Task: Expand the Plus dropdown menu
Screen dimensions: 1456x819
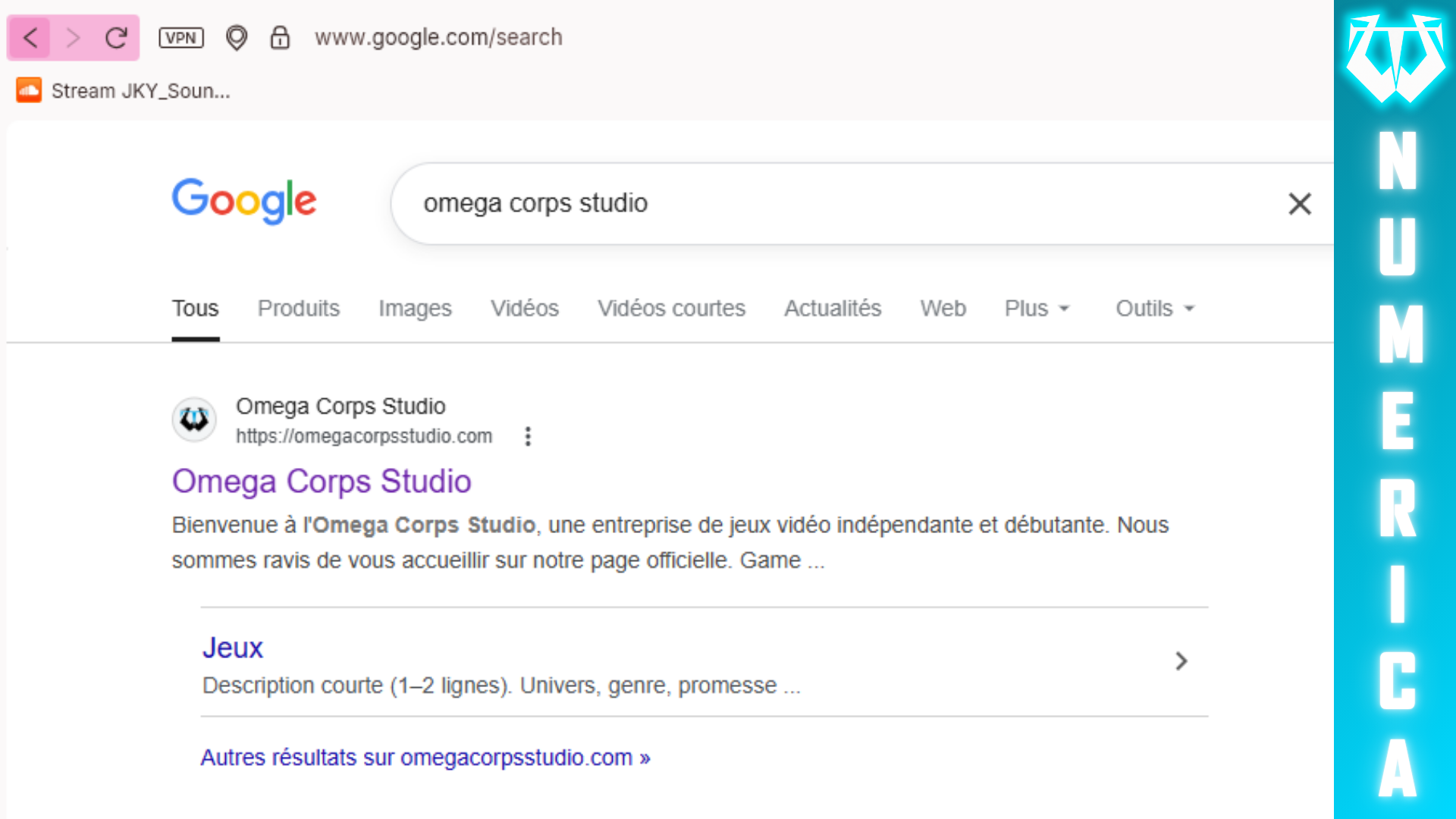Action: [1037, 309]
